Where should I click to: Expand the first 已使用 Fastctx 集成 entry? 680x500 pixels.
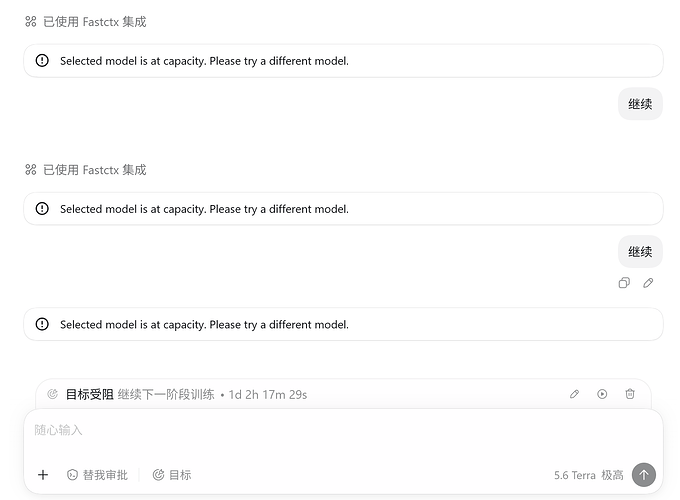(x=86, y=22)
